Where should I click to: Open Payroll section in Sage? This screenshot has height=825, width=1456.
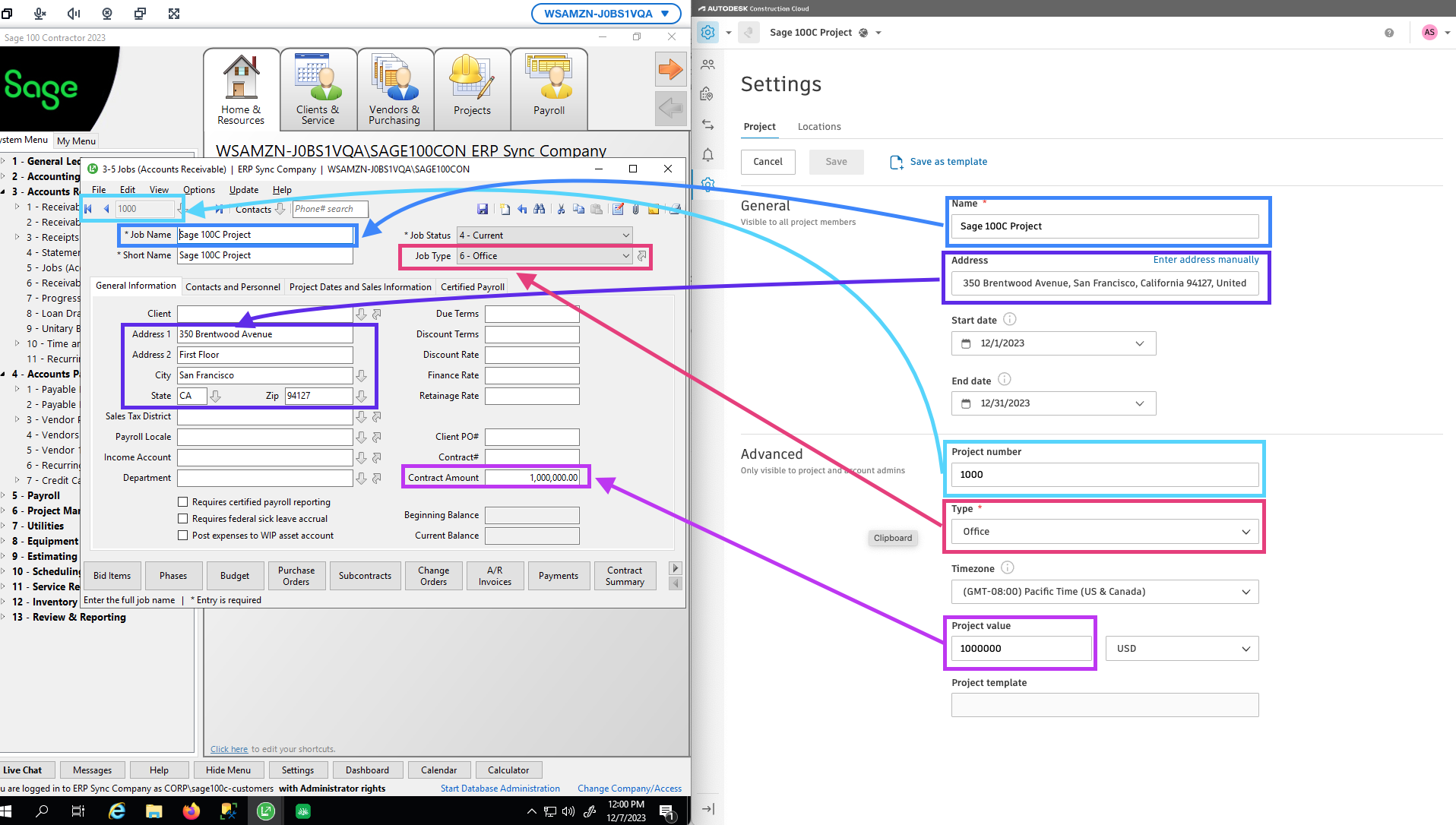tap(549, 89)
